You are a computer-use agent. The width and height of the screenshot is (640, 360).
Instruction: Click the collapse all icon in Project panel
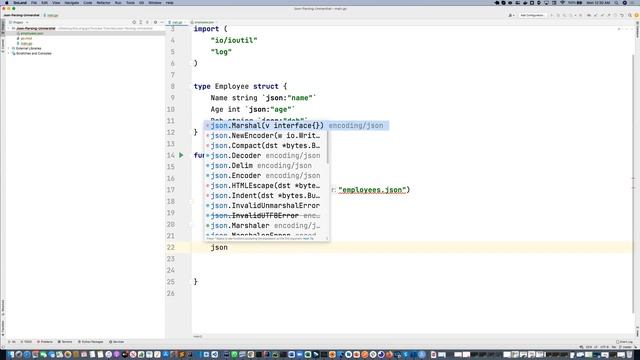(148, 22)
